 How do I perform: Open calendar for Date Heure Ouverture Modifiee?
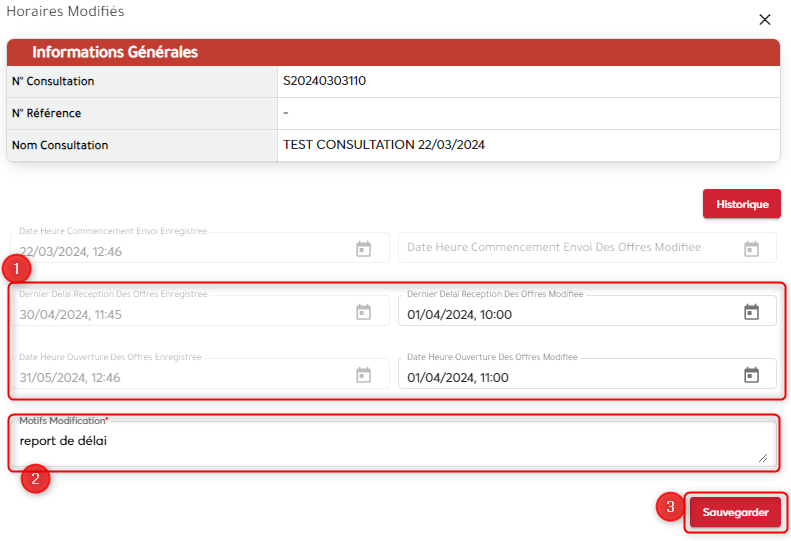tap(751, 376)
